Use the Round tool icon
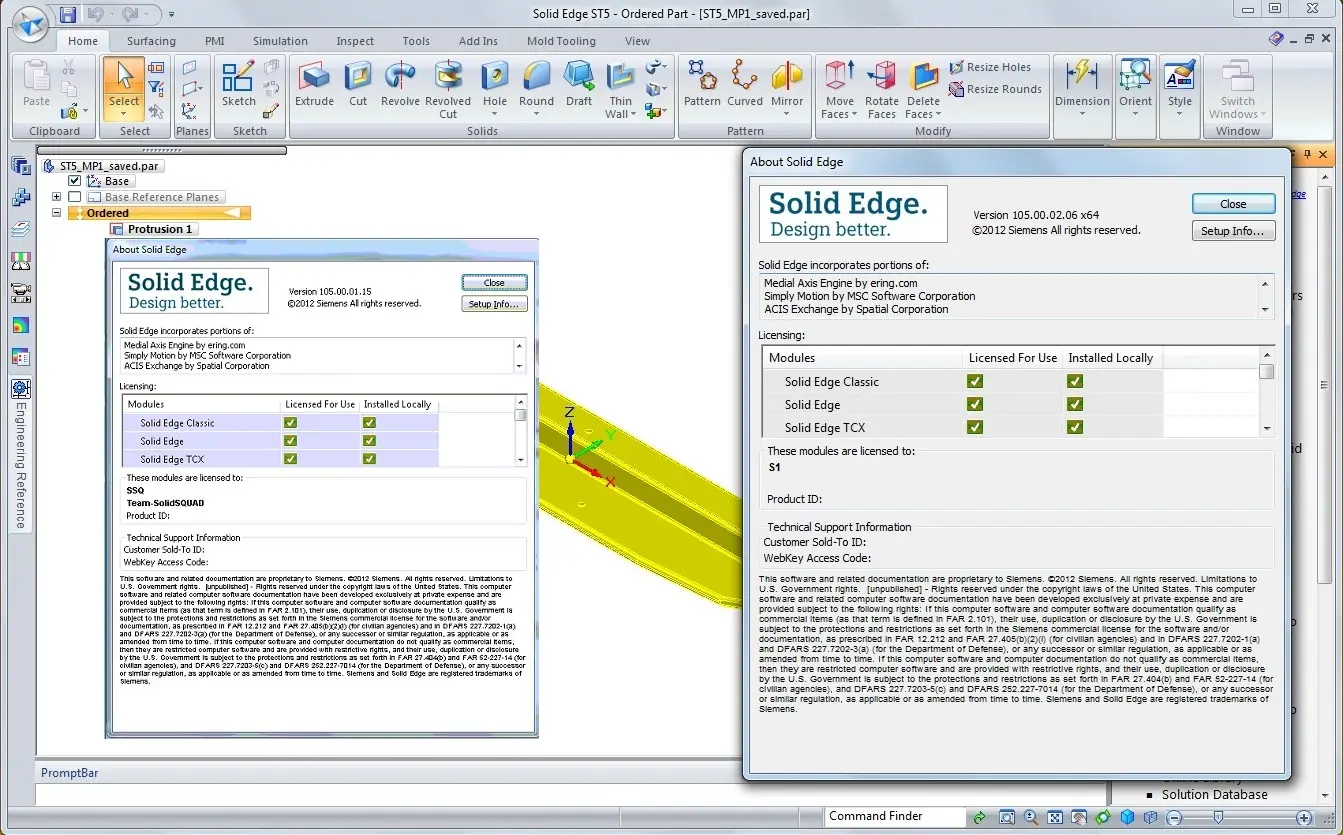The height and width of the screenshot is (835, 1343). point(536,77)
